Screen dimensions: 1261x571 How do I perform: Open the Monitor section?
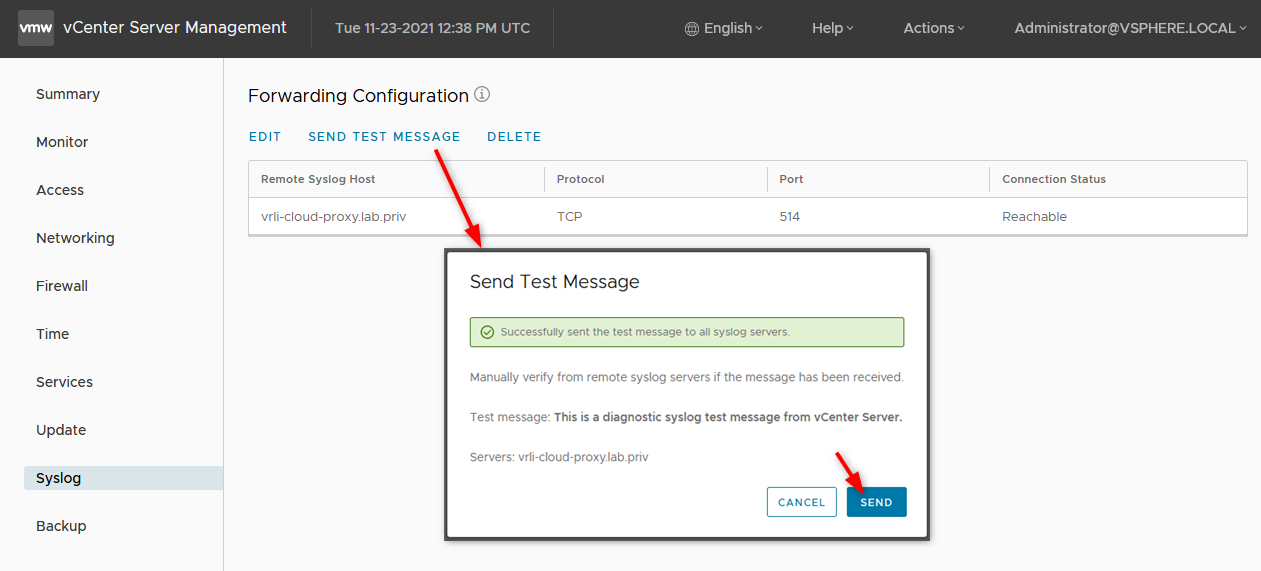point(62,142)
